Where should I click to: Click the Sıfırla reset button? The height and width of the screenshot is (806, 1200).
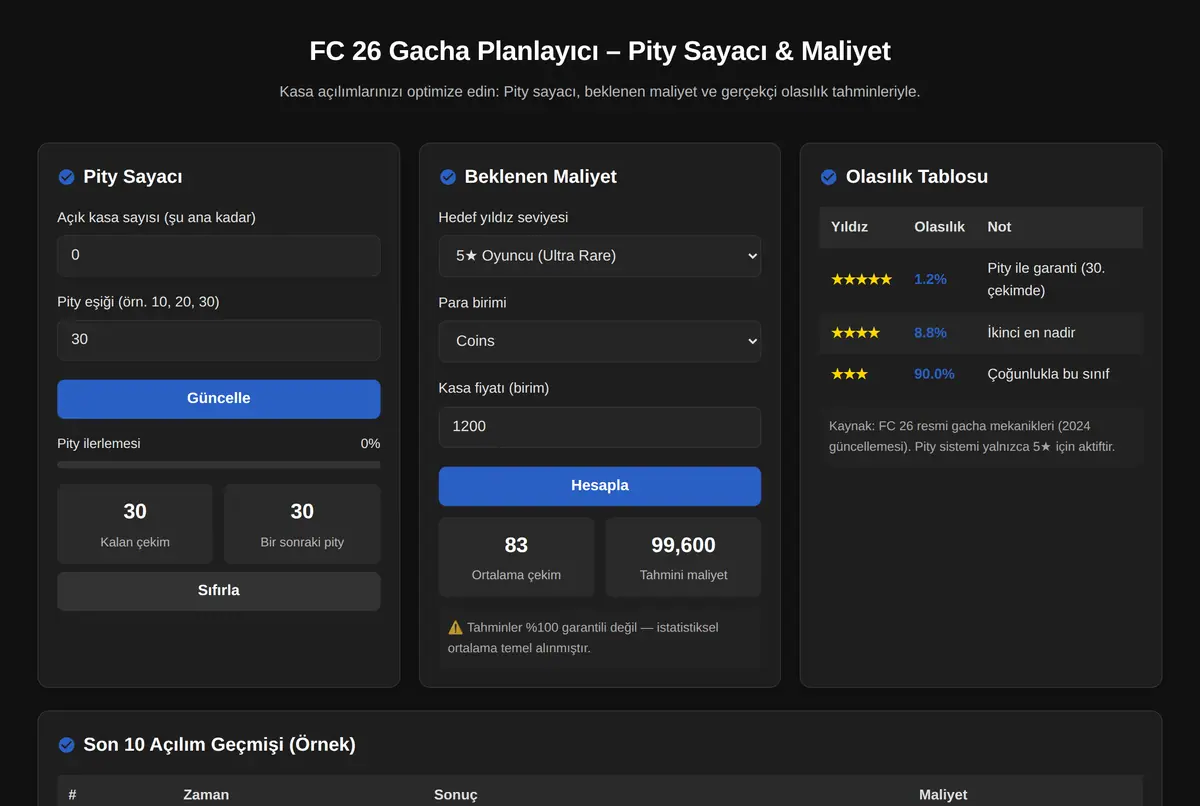coord(219,591)
